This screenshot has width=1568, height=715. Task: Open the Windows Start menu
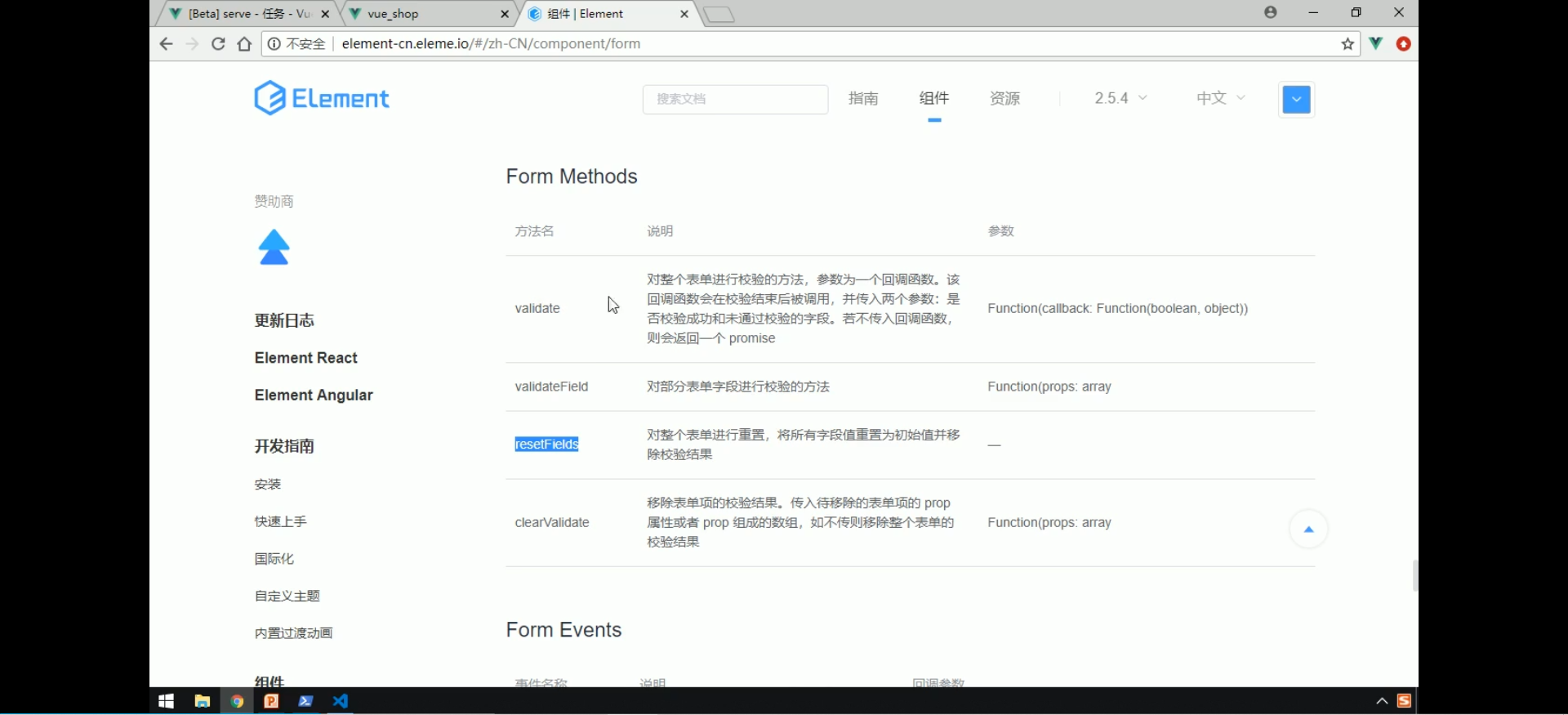(166, 701)
